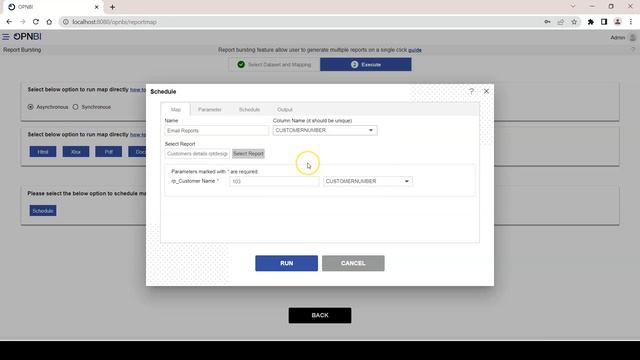
Task: Open the rp_Customer Name mapping dropdown
Action: click(x=368, y=181)
